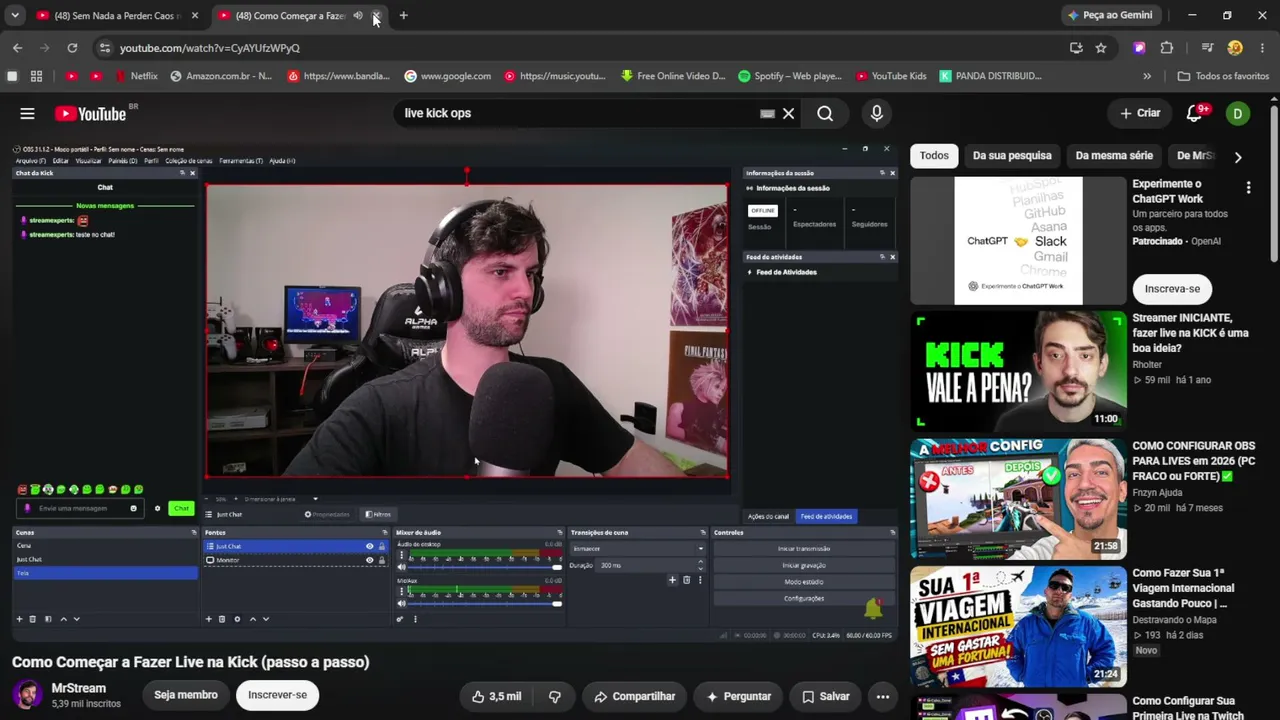Open more actions below the video

click(x=882, y=696)
